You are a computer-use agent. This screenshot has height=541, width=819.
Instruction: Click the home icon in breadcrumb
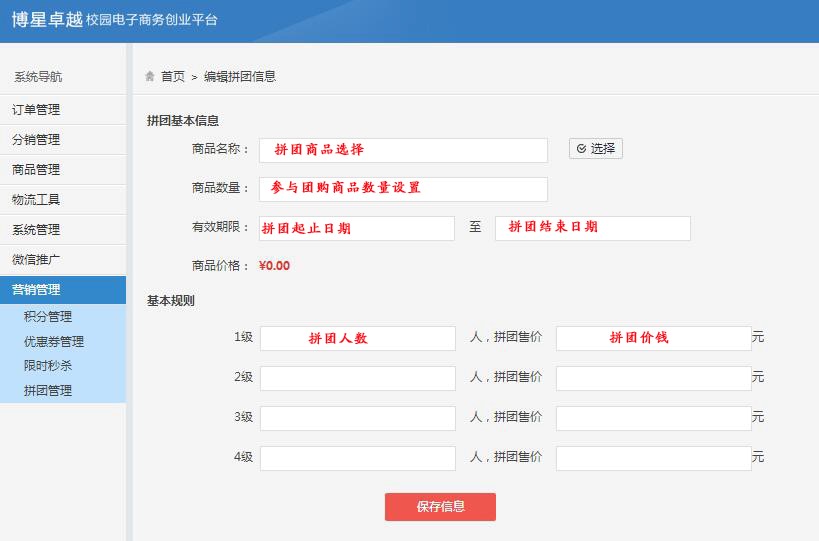click(x=150, y=76)
